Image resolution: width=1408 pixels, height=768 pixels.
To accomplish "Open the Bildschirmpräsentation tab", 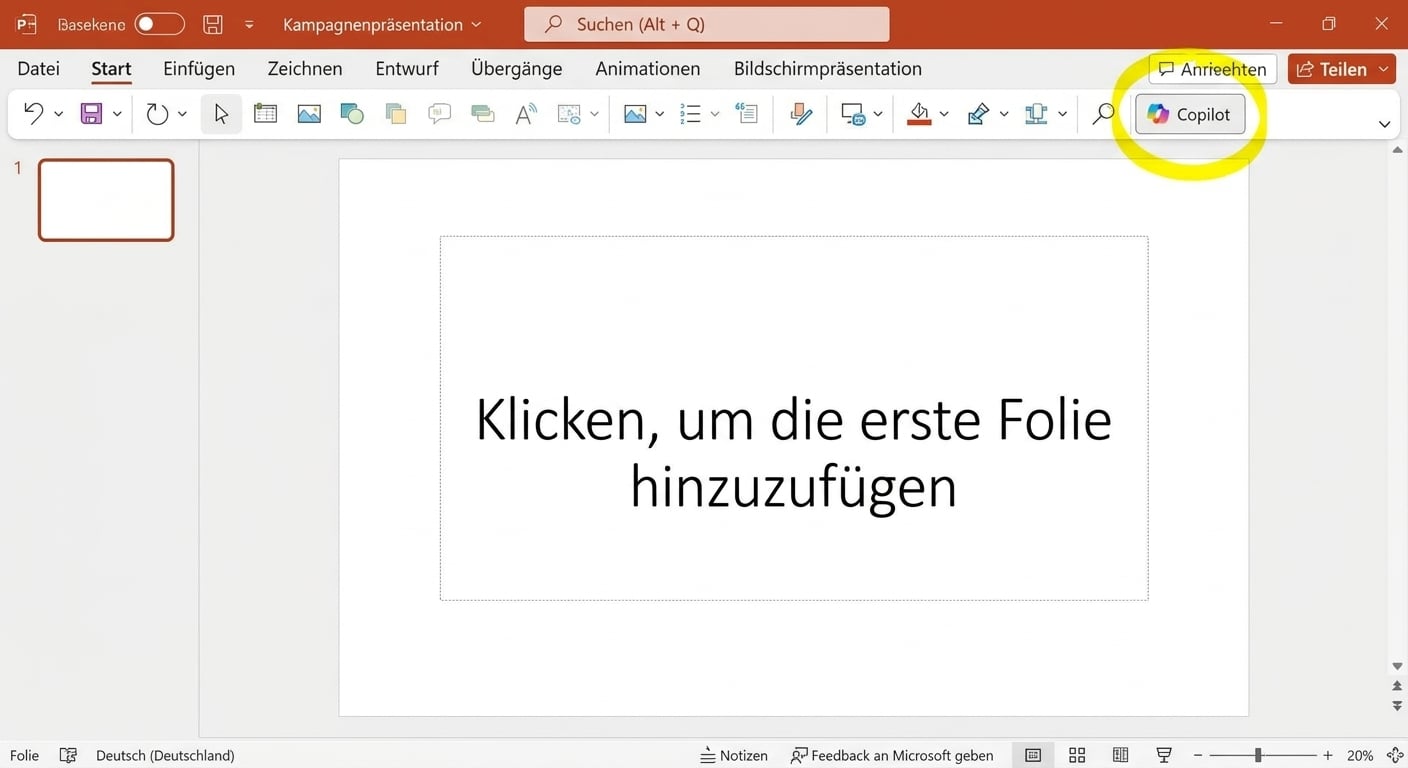I will [x=828, y=68].
